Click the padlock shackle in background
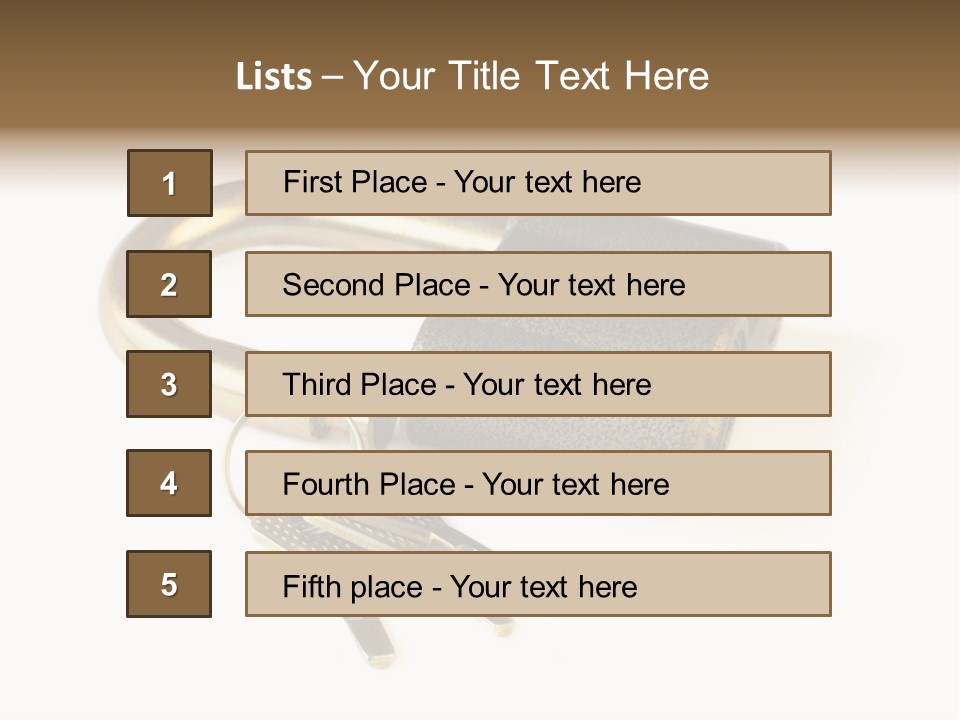 [x=110, y=300]
